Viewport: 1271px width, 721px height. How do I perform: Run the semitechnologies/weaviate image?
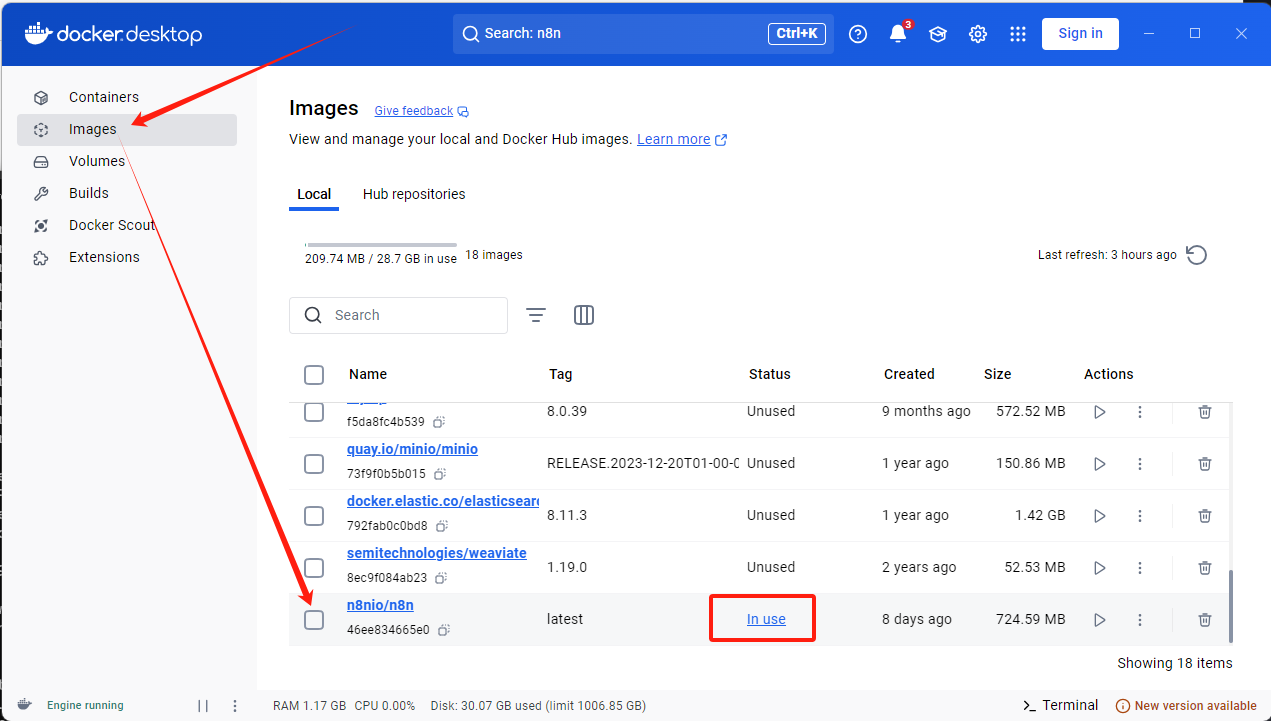point(1100,568)
